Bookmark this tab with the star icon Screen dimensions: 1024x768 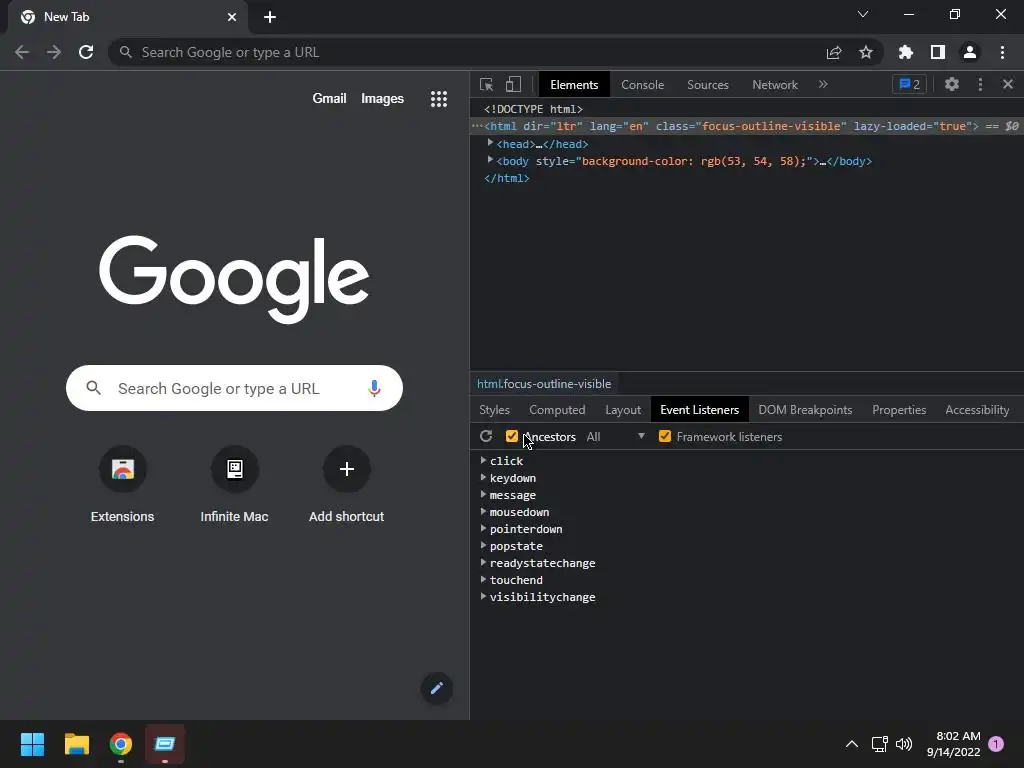(x=866, y=52)
